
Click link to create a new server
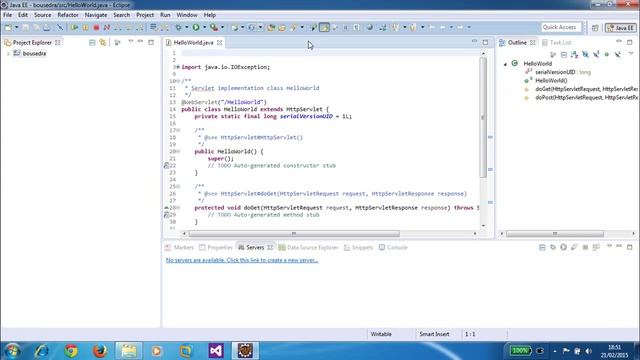click(242, 260)
